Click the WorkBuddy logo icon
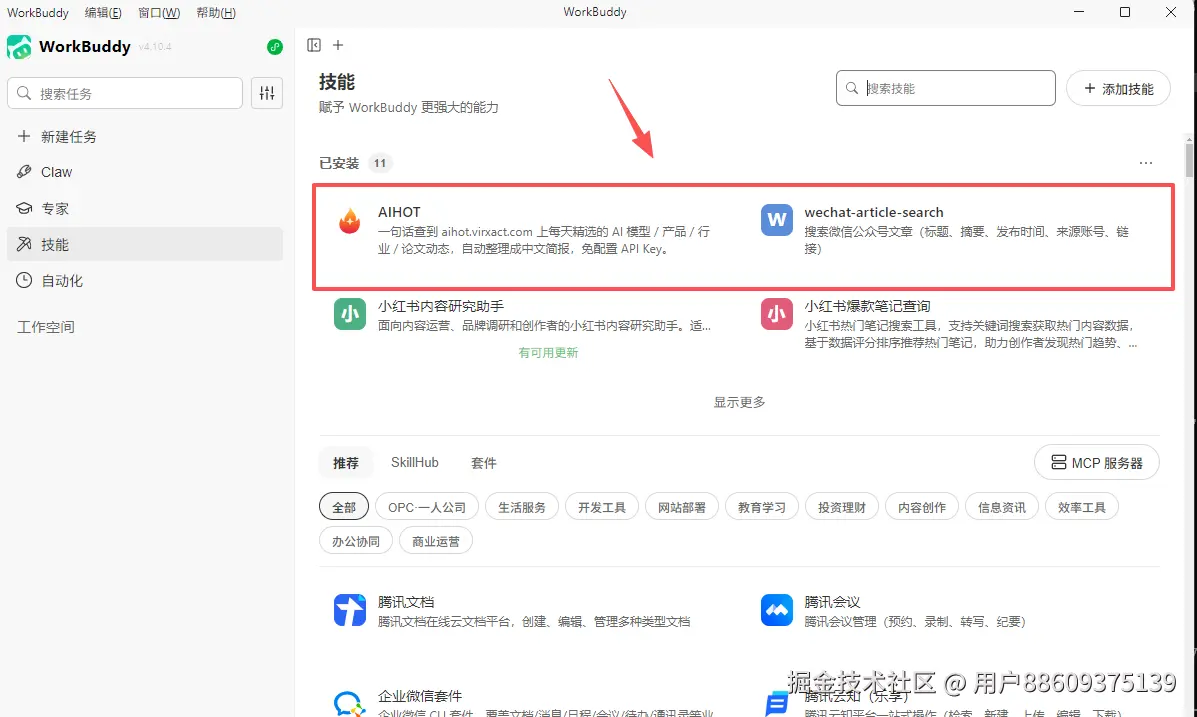 click(19, 47)
